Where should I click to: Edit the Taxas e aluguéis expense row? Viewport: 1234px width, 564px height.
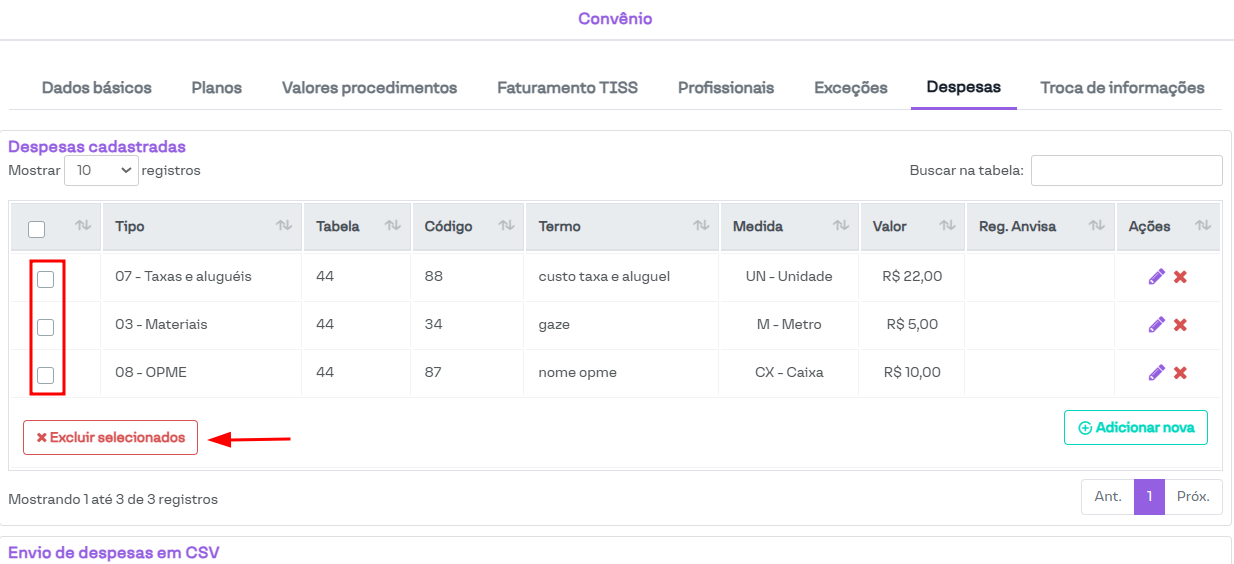1156,277
